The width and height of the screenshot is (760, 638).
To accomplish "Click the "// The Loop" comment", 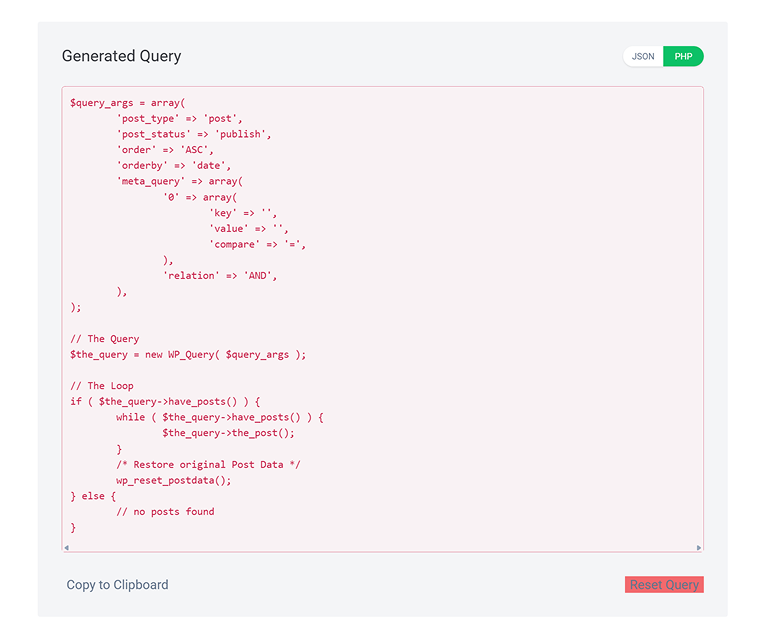I will [x=102, y=385].
